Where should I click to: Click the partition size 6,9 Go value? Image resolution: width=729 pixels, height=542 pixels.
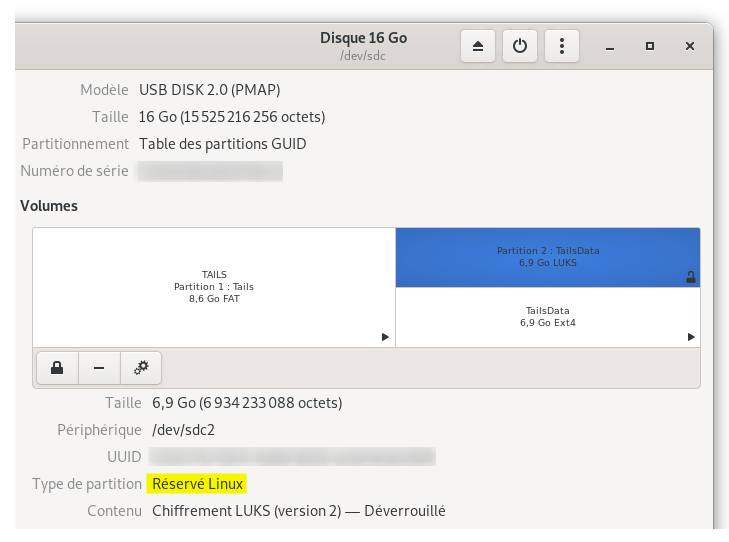click(x=247, y=403)
